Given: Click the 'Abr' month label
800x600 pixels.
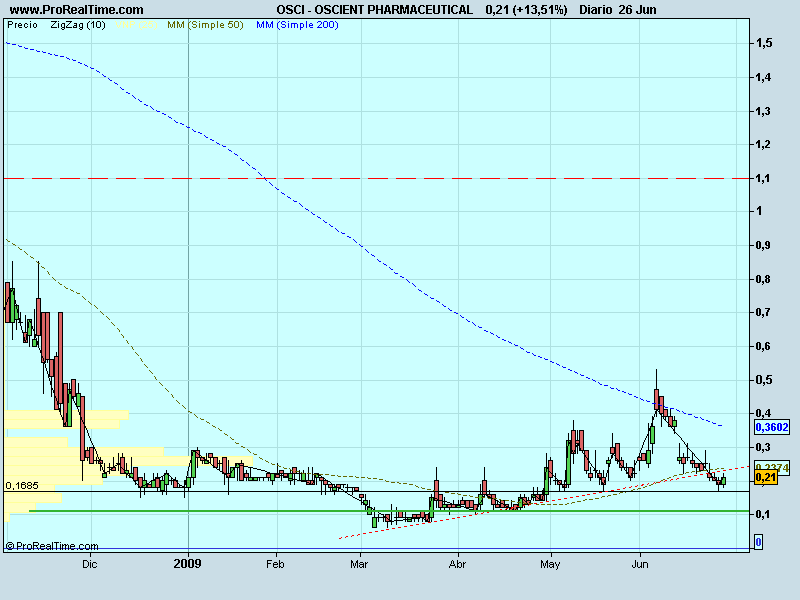Looking at the screenshot, I should click(x=457, y=564).
